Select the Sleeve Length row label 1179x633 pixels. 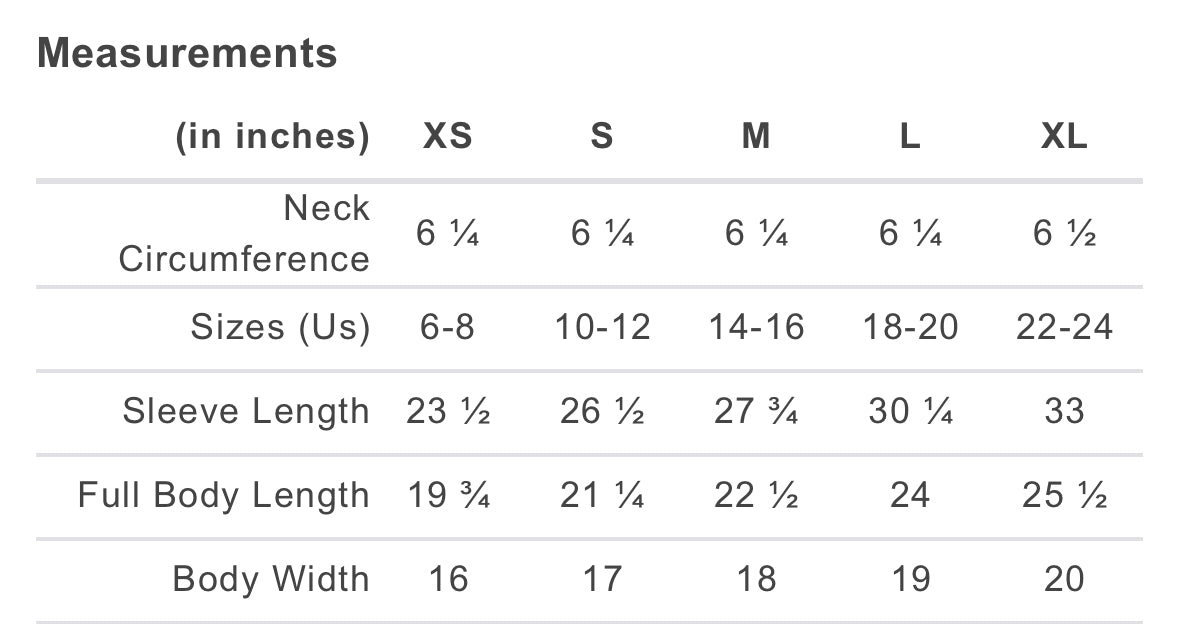point(246,411)
